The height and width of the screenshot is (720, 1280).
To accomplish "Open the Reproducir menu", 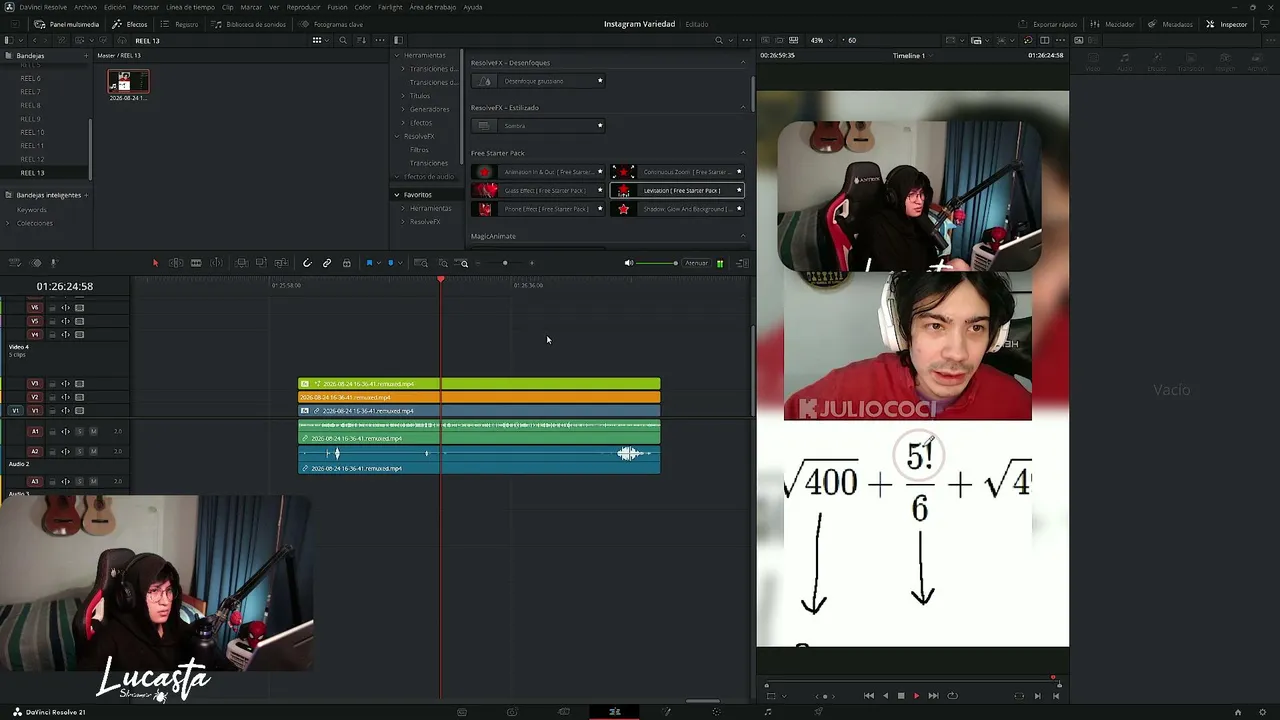I will tap(304, 7).
